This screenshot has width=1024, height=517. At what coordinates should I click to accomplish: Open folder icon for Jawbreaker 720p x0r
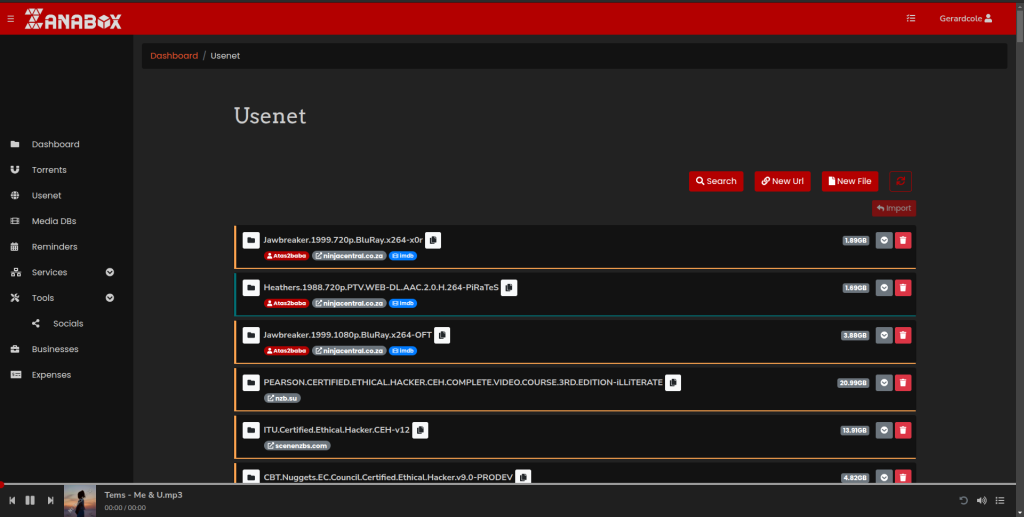click(x=251, y=240)
